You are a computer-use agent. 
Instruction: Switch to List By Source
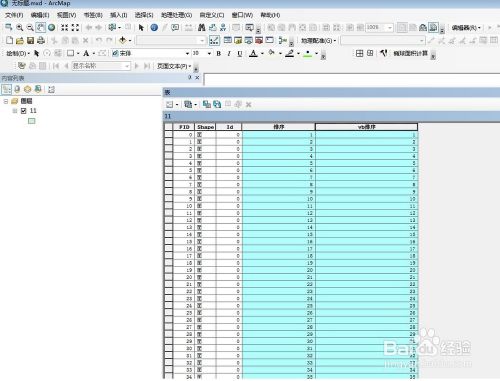(17, 89)
